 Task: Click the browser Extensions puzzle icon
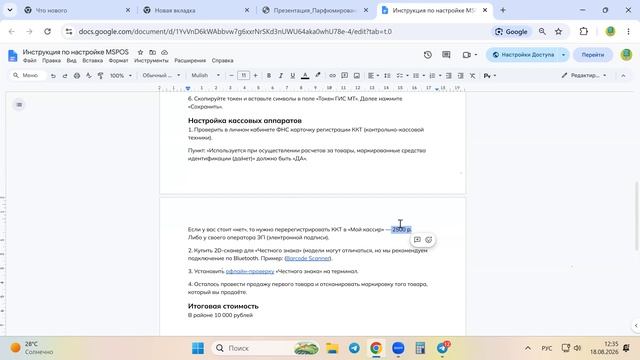584,31
